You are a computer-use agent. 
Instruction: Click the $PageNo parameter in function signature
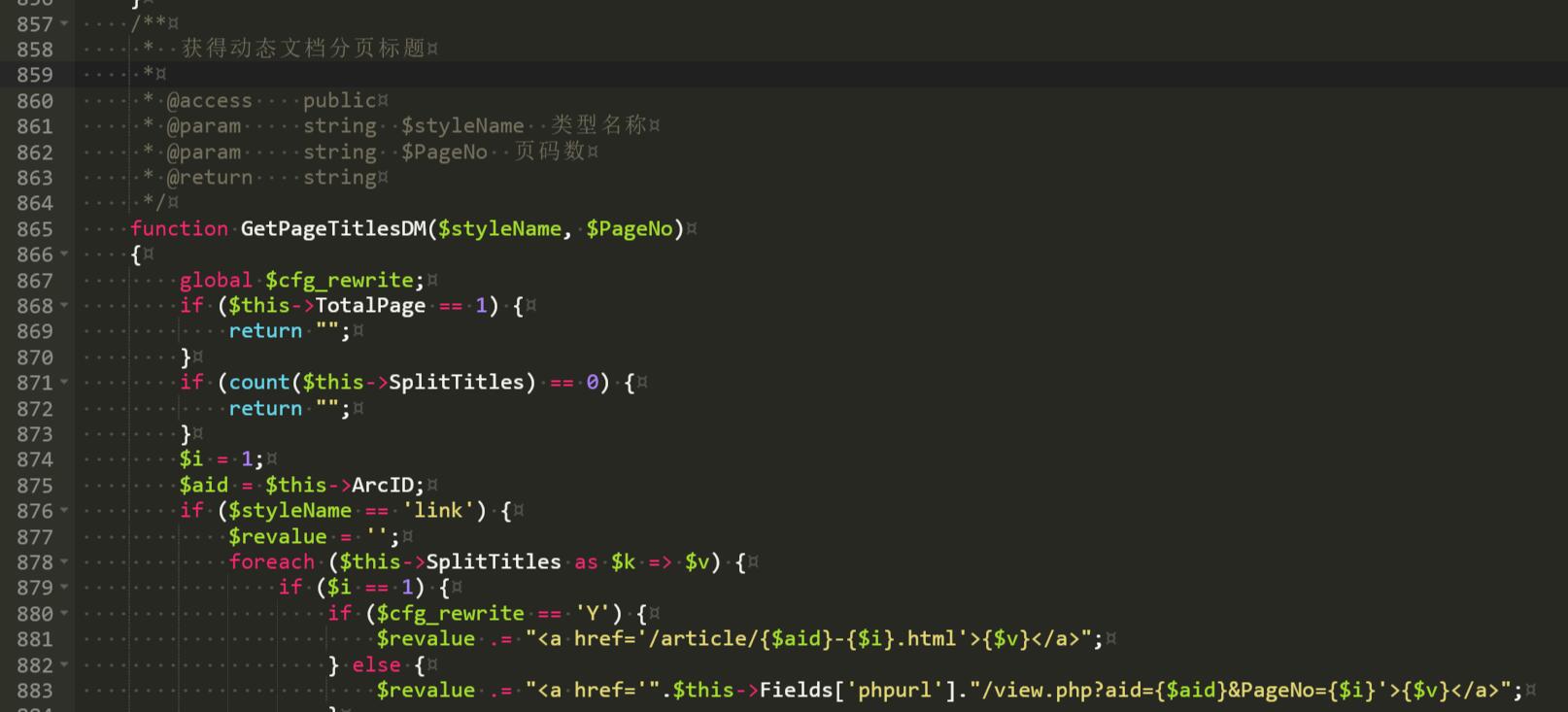629,229
